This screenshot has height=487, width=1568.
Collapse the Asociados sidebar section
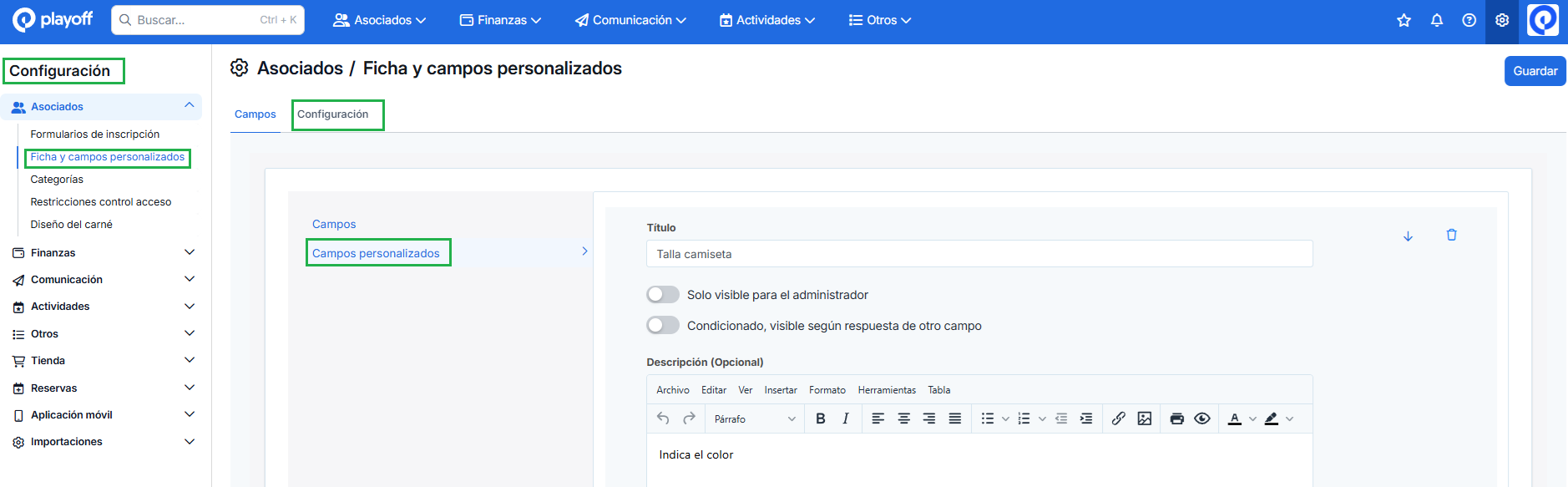coord(190,105)
